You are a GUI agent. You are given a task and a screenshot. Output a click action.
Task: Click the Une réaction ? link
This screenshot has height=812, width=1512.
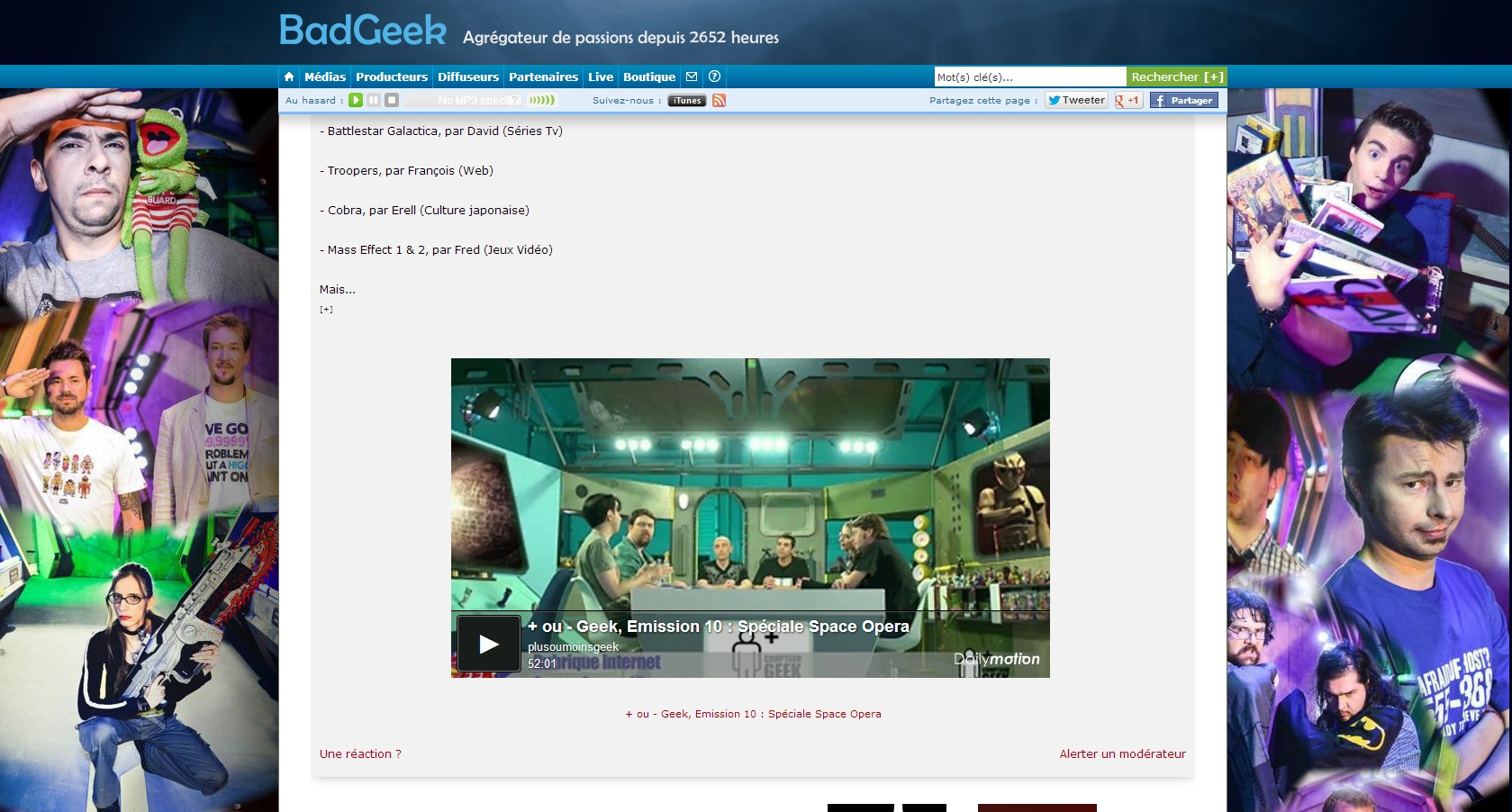click(x=360, y=754)
